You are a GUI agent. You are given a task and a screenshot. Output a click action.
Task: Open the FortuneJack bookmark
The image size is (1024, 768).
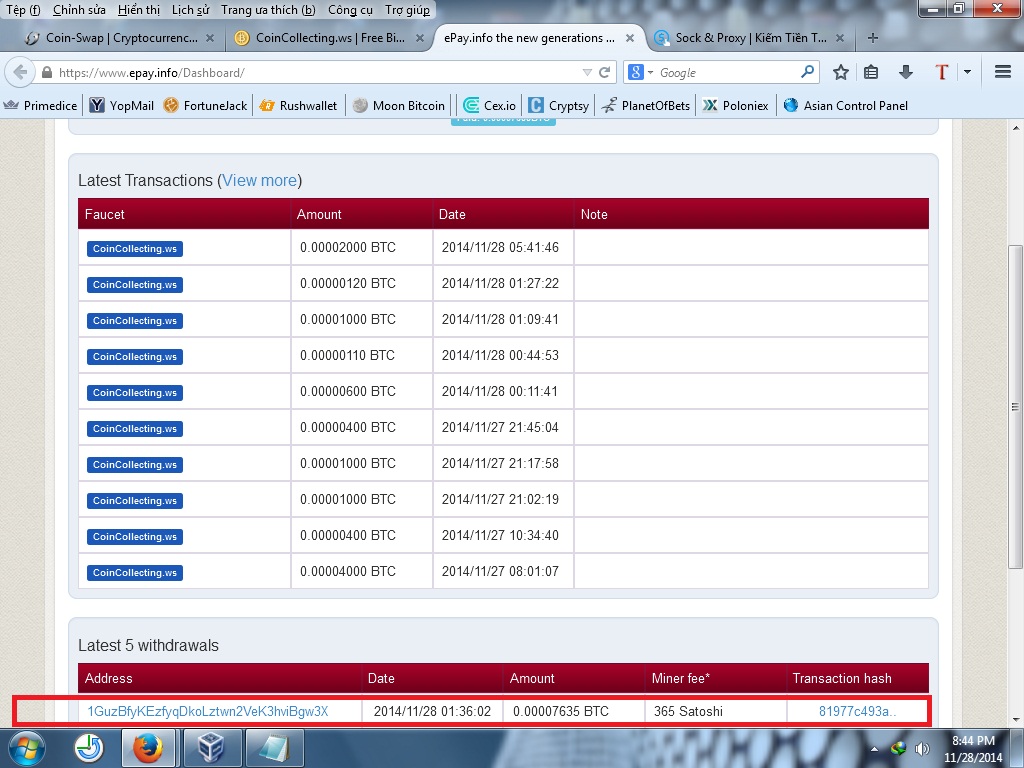coord(206,105)
